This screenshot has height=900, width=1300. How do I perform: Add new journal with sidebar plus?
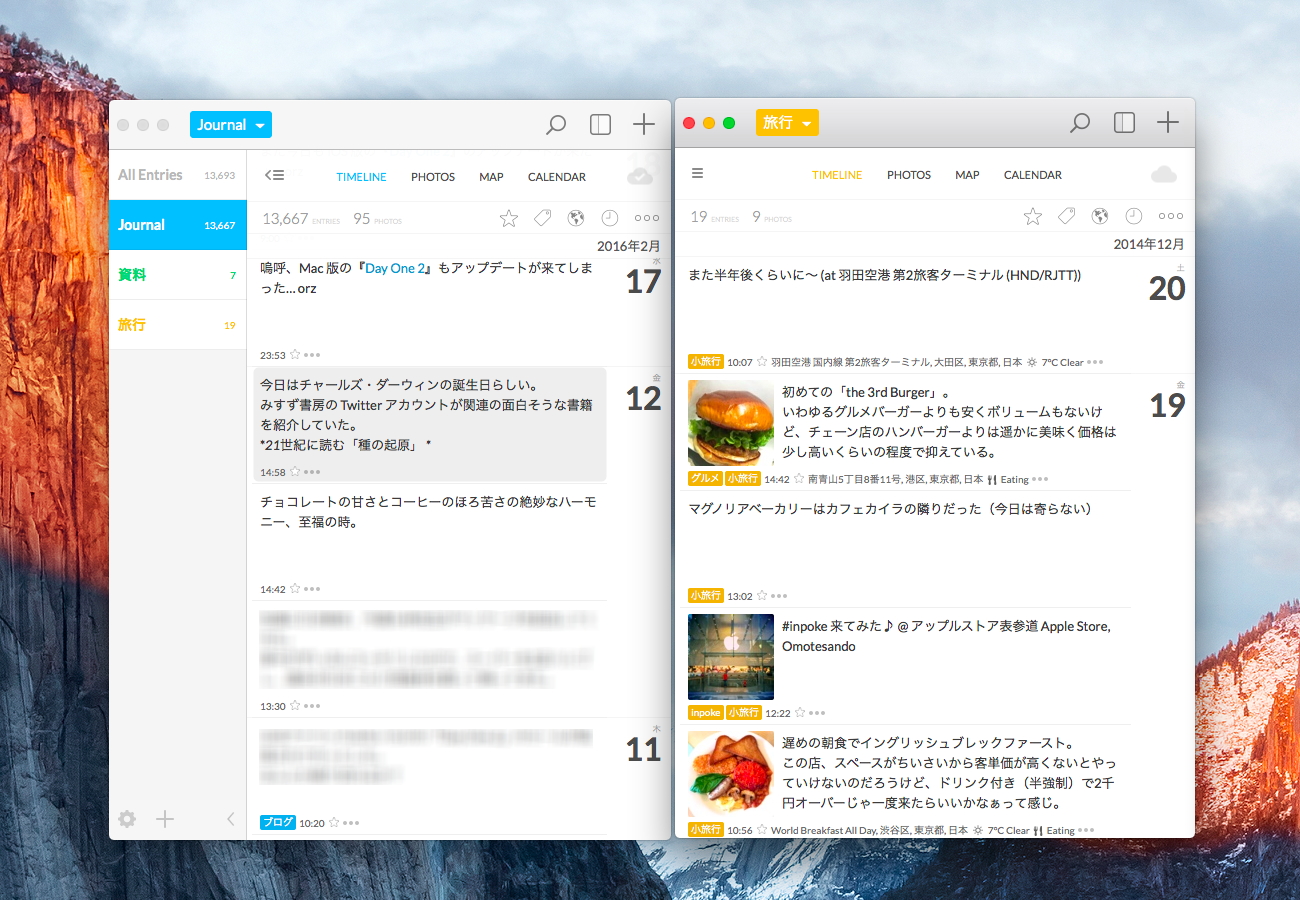[x=165, y=819]
